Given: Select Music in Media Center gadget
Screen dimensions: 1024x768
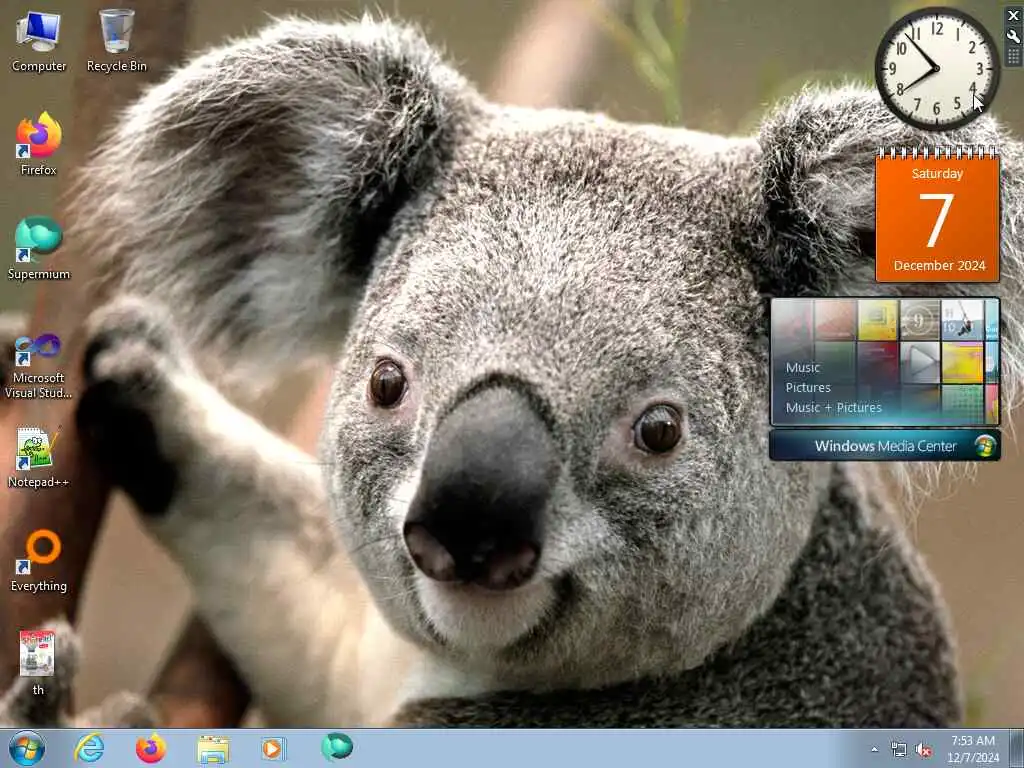Looking at the screenshot, I should (803, 368).
